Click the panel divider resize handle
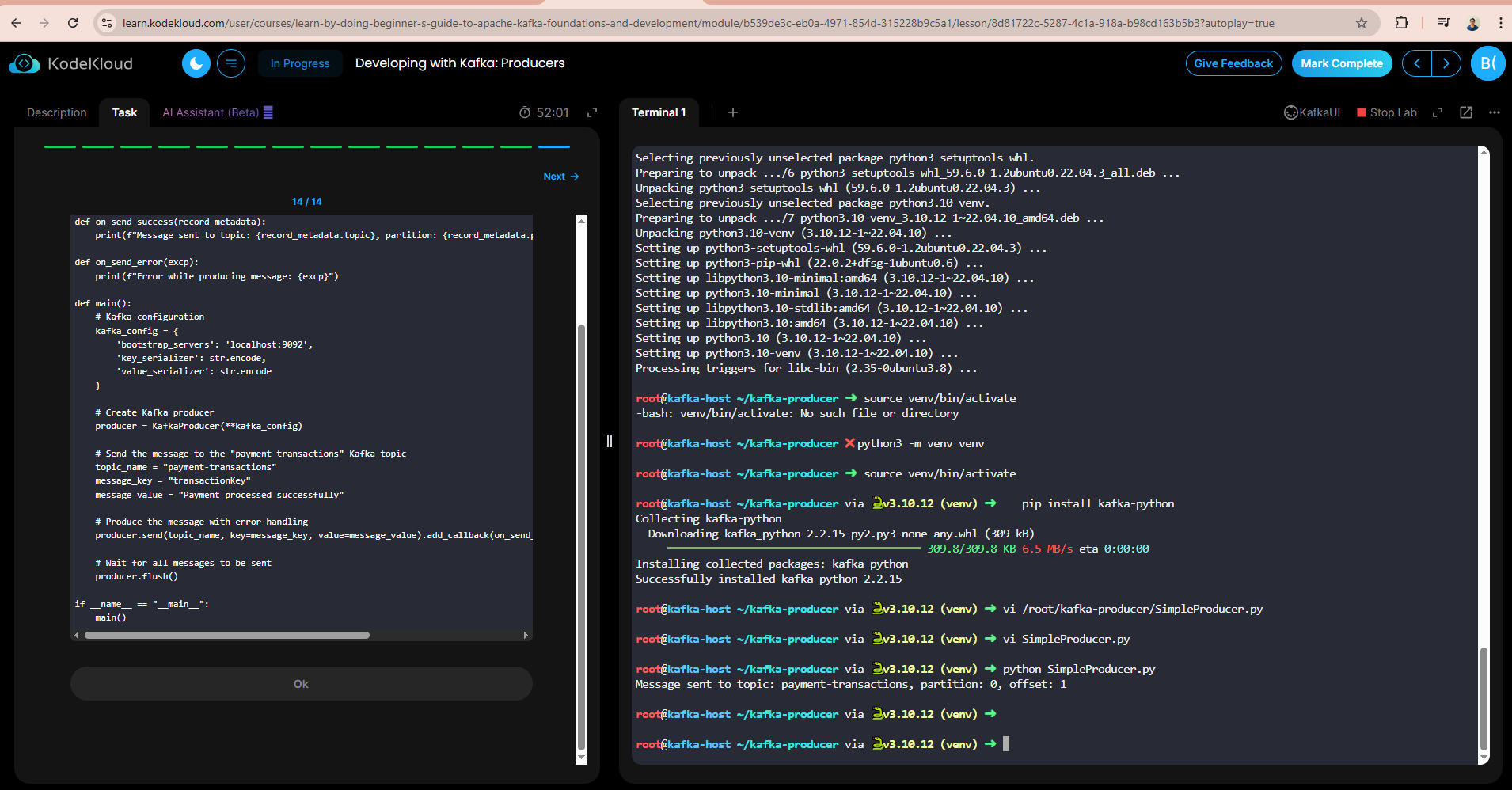This screenshot has width=1512, height=790. coord(610,441)
